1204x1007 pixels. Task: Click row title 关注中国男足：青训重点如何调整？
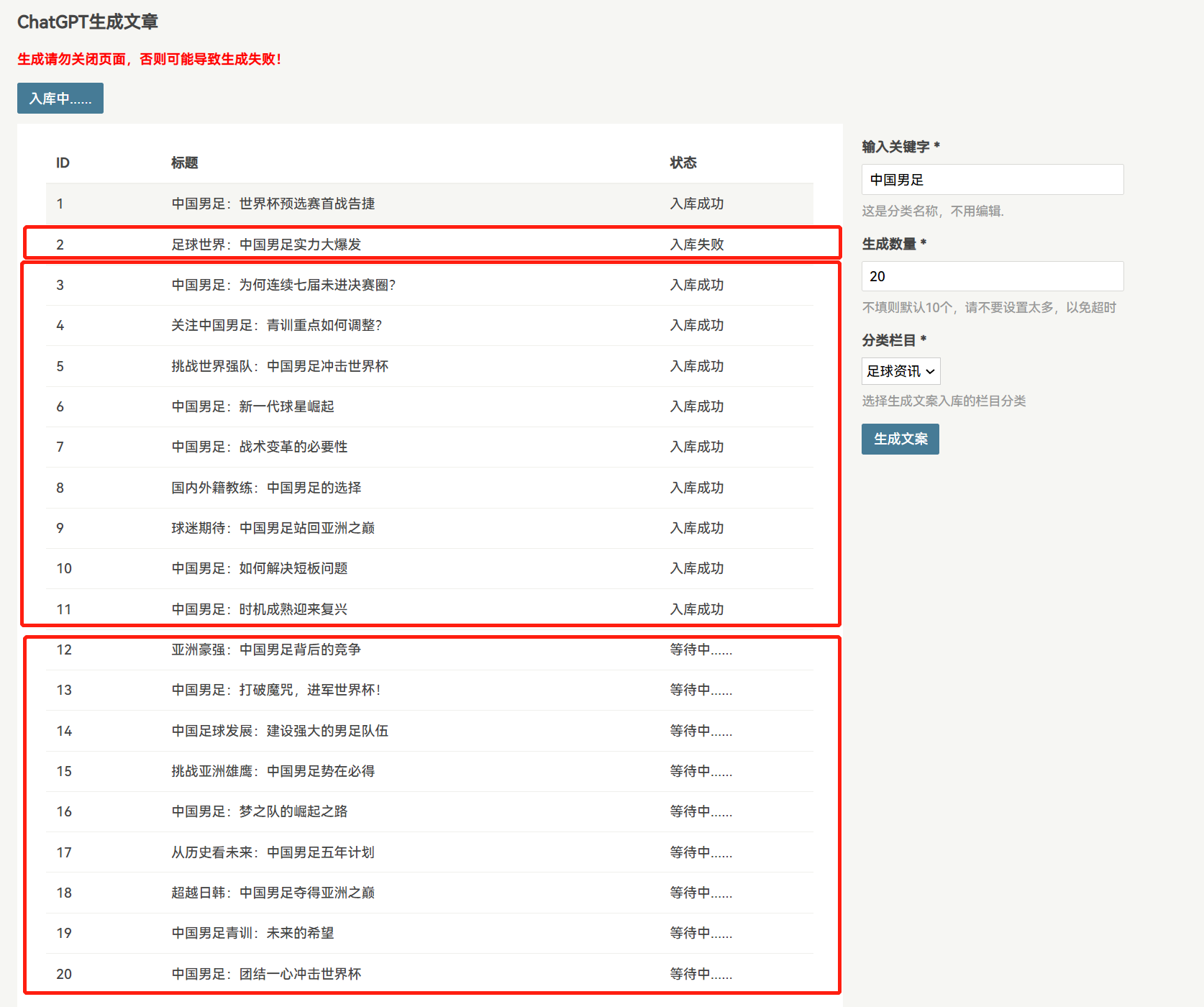[277, 325]
